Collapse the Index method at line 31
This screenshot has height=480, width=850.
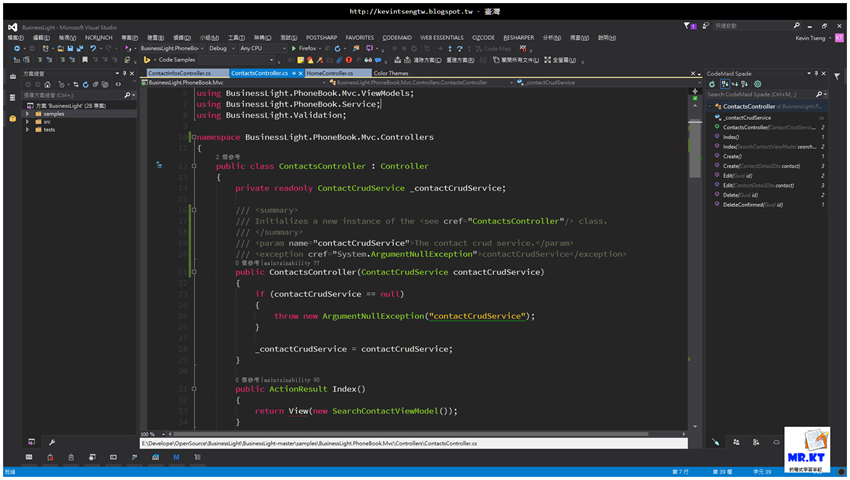point(194,389)
